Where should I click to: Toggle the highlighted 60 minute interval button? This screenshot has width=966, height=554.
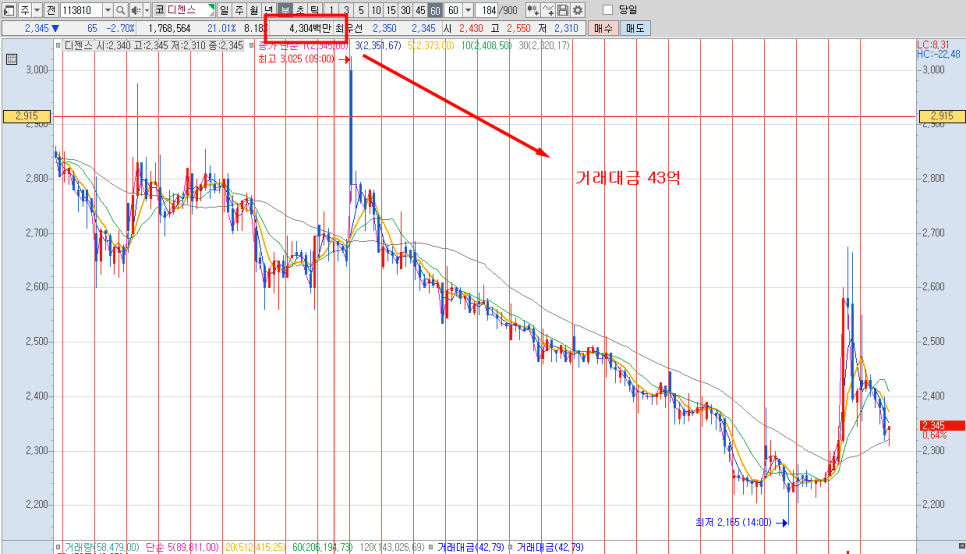[x=435, y=10]
